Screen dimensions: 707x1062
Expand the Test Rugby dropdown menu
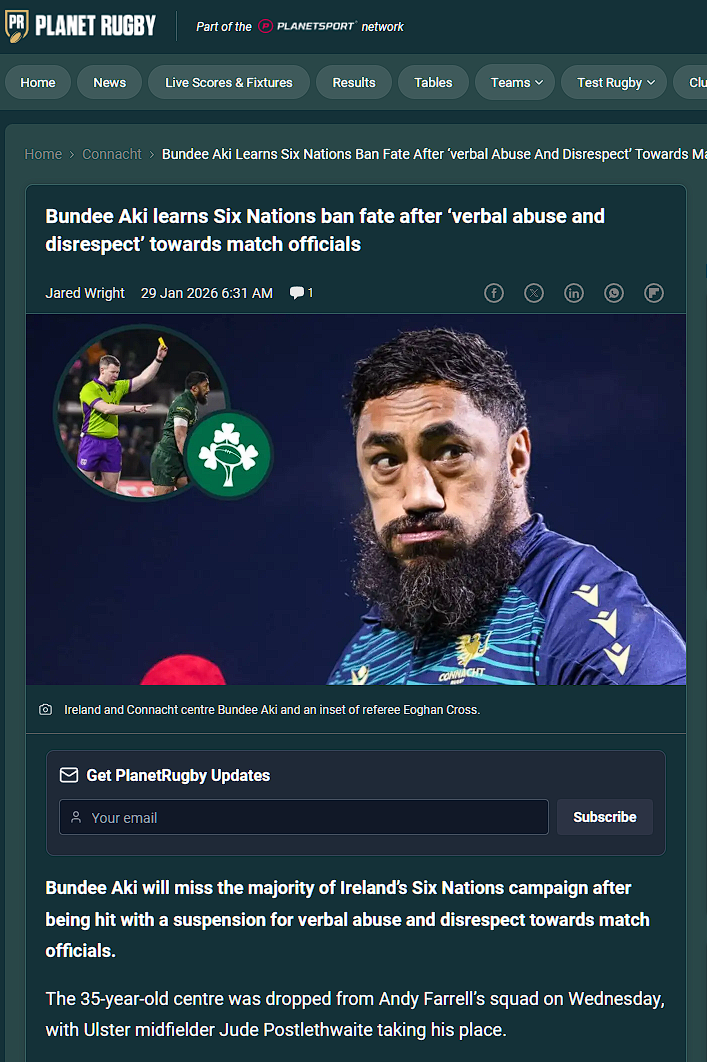[x=615, y=83]
